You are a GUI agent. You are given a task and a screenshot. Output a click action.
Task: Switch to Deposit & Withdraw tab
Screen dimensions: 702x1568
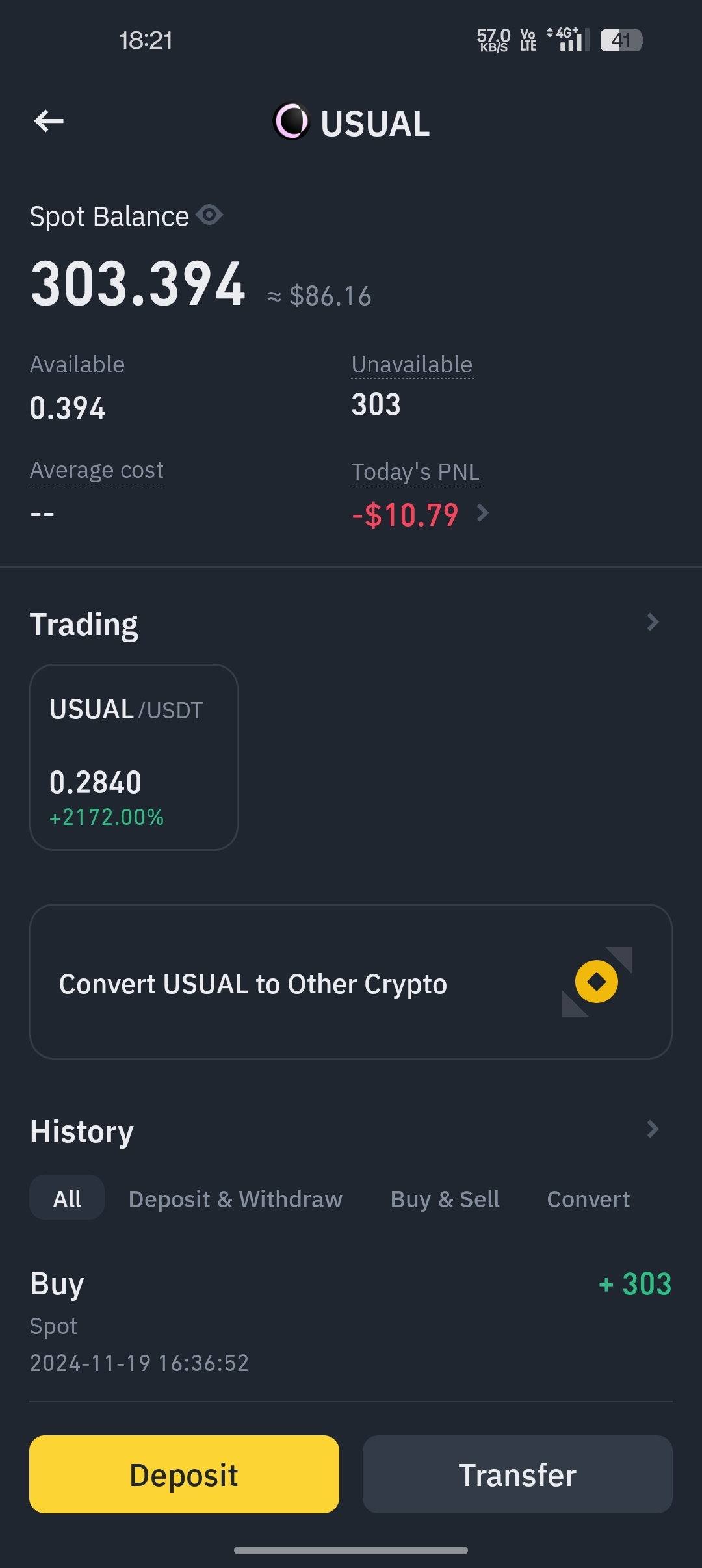[235, 1199]
